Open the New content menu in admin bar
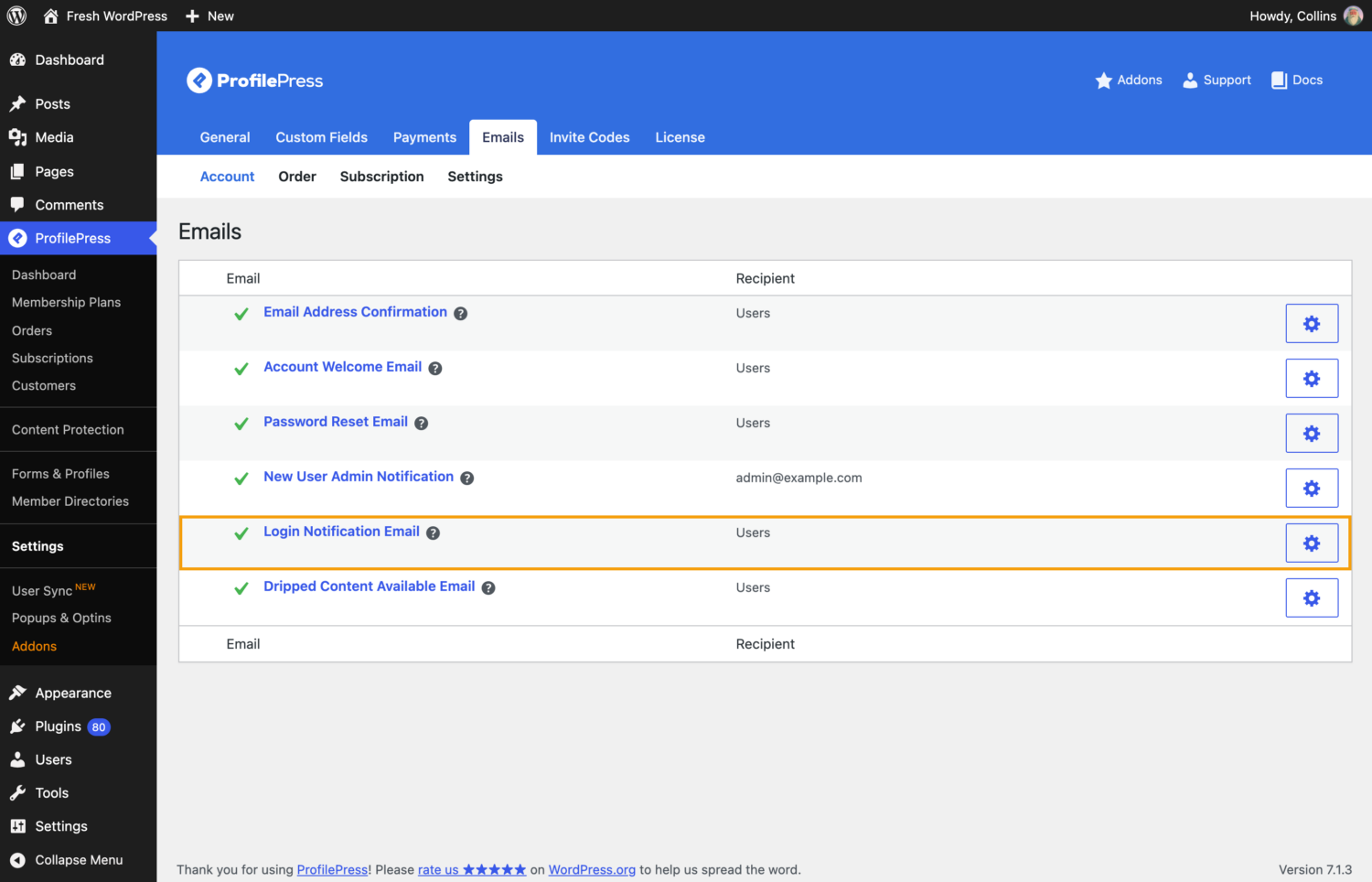The height and width of the screenshot is (882, 1372). 209,16
